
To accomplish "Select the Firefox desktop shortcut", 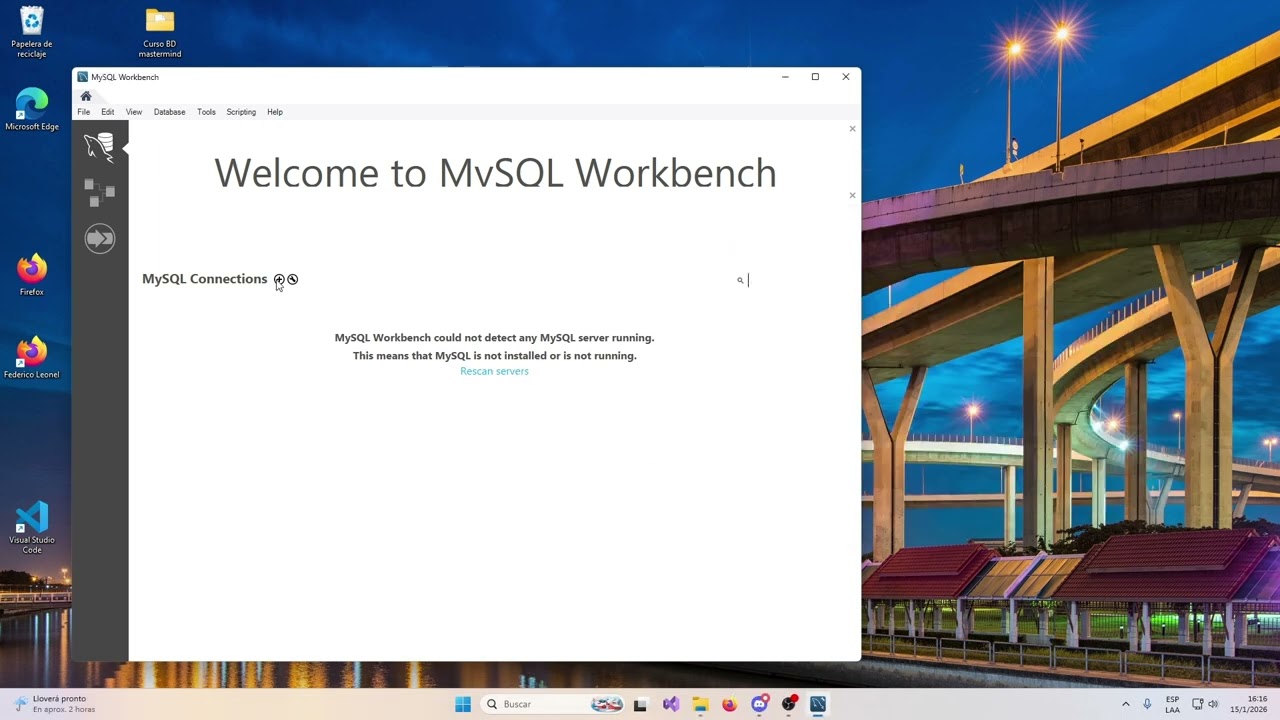I will 32,275.
